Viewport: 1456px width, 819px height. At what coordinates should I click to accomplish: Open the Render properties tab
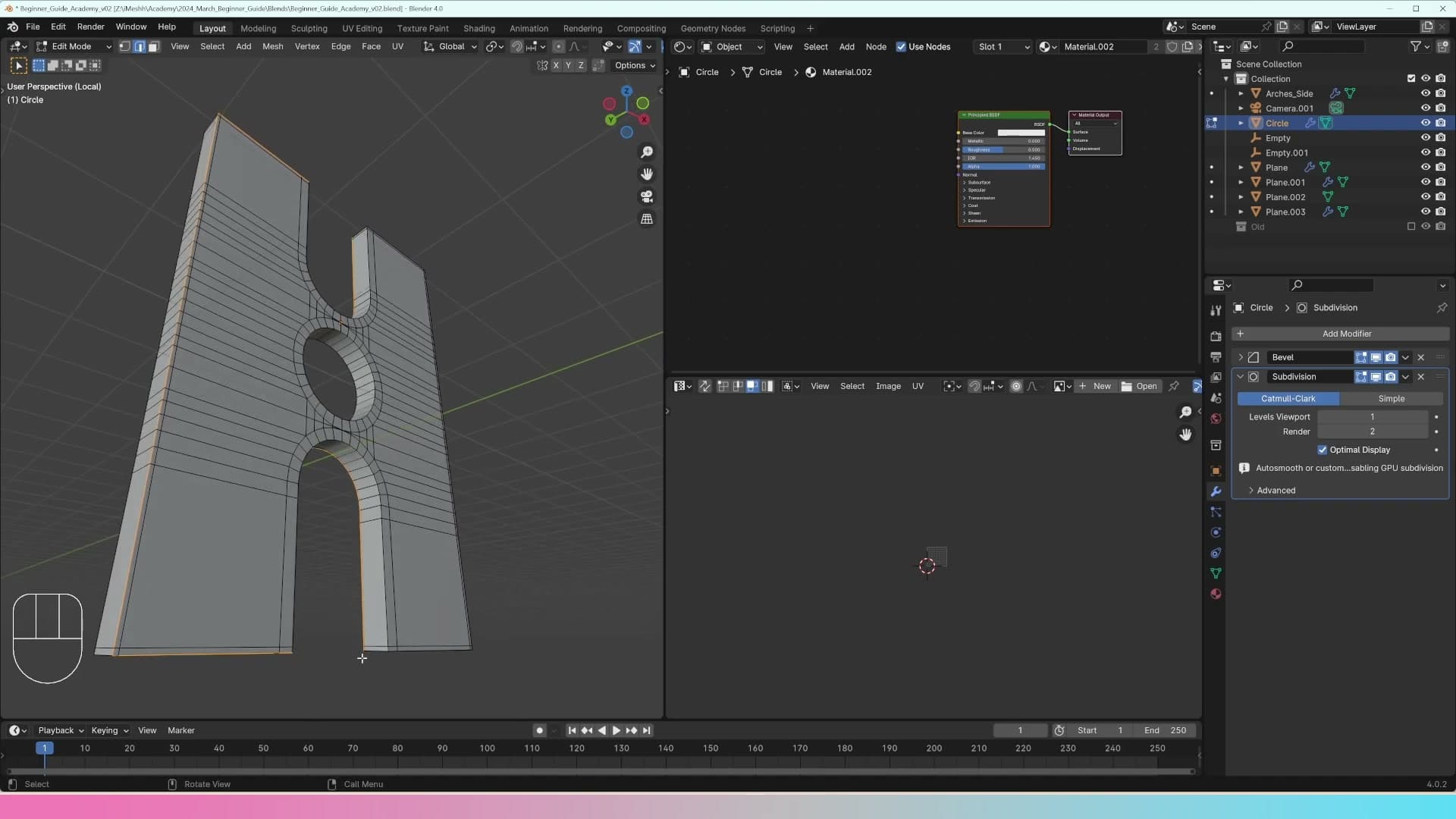click(x=1216, y=336)
